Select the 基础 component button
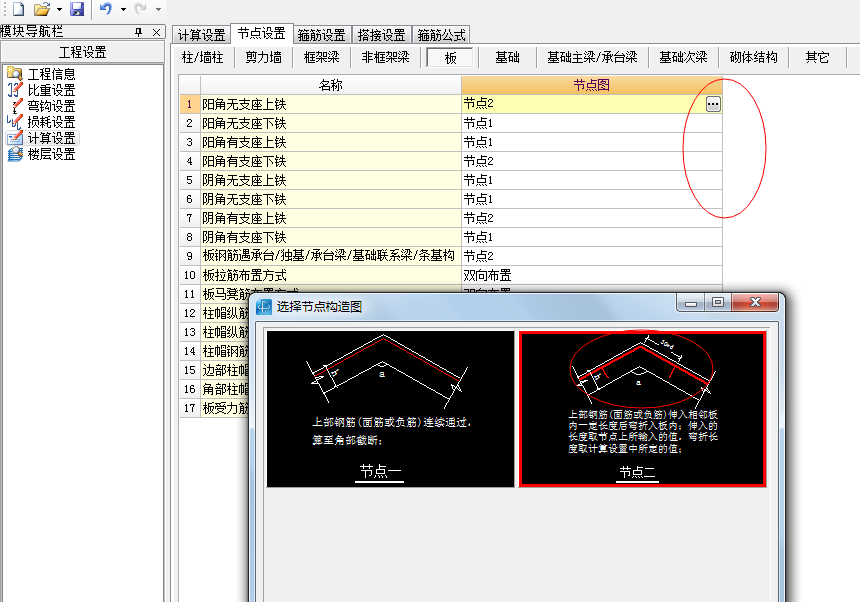 point(507,57)
